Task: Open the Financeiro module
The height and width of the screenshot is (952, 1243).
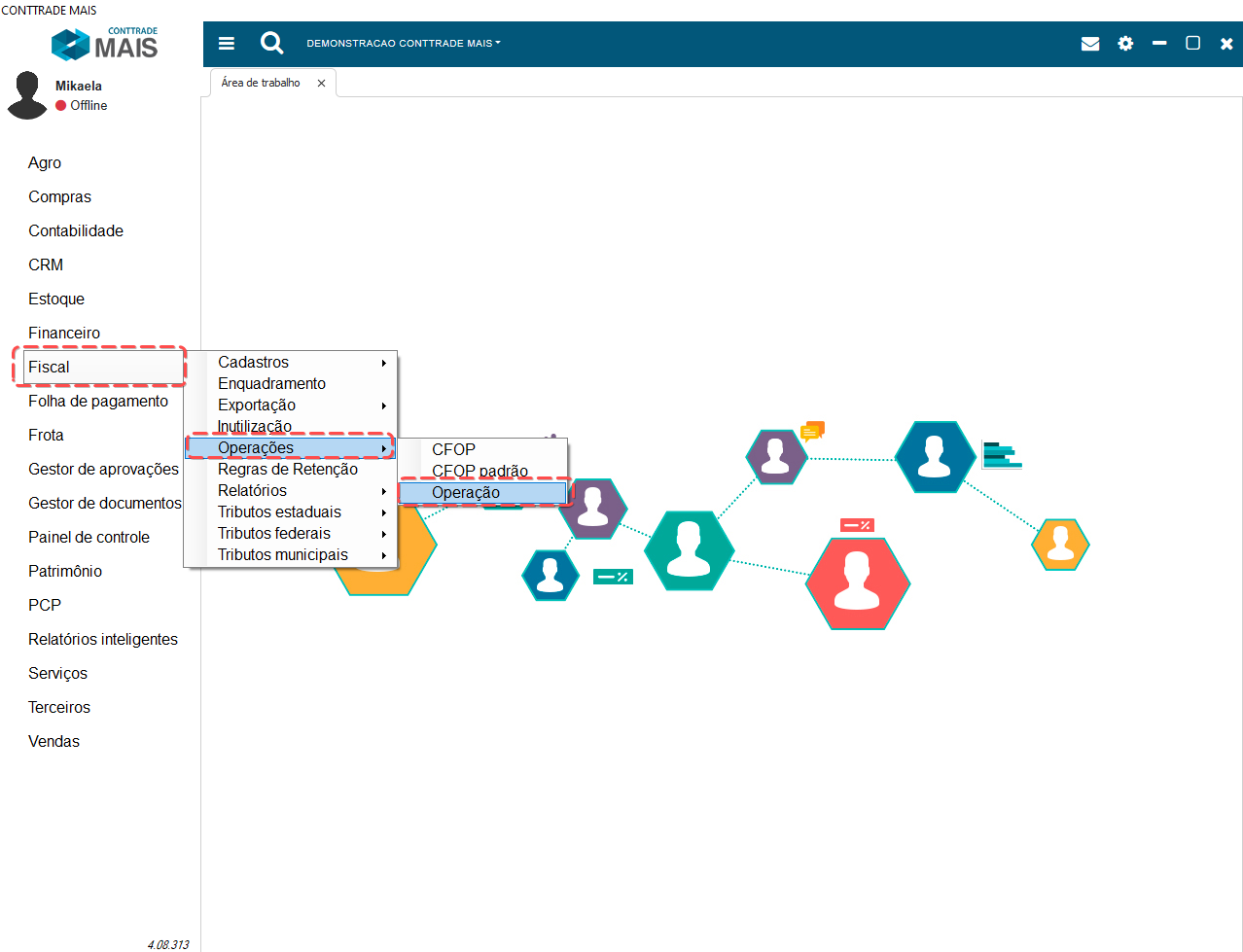Action: pos(64,334)
